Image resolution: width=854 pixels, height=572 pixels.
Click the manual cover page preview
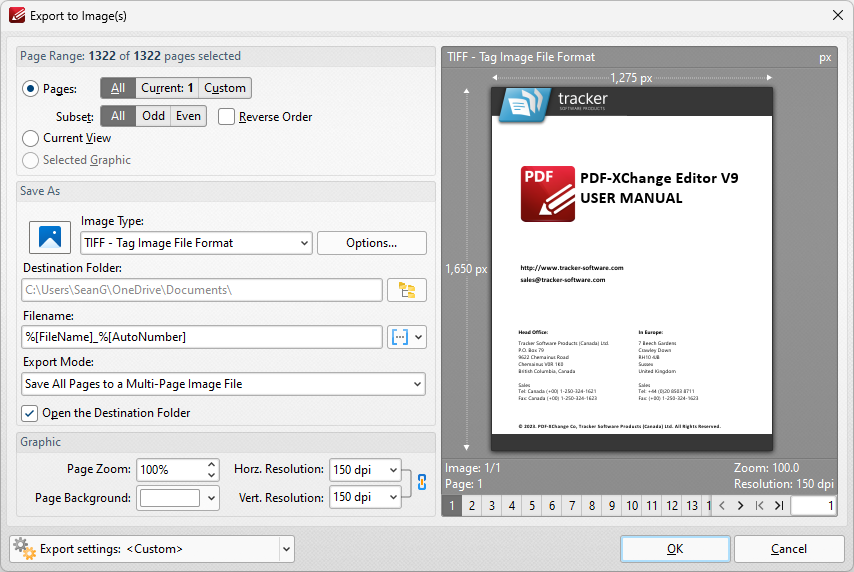[x=632, y=269]
